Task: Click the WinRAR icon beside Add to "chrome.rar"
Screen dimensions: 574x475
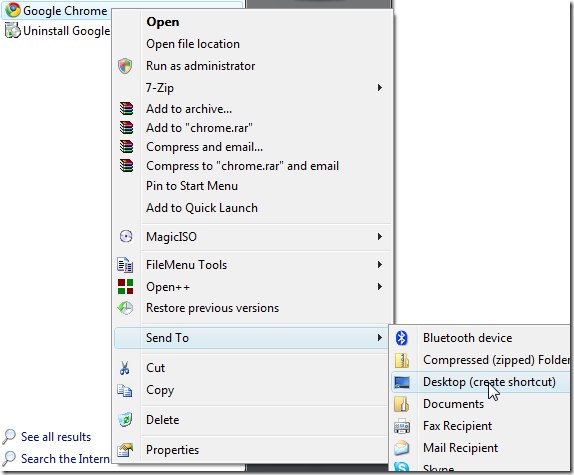Action: [126, 128]
